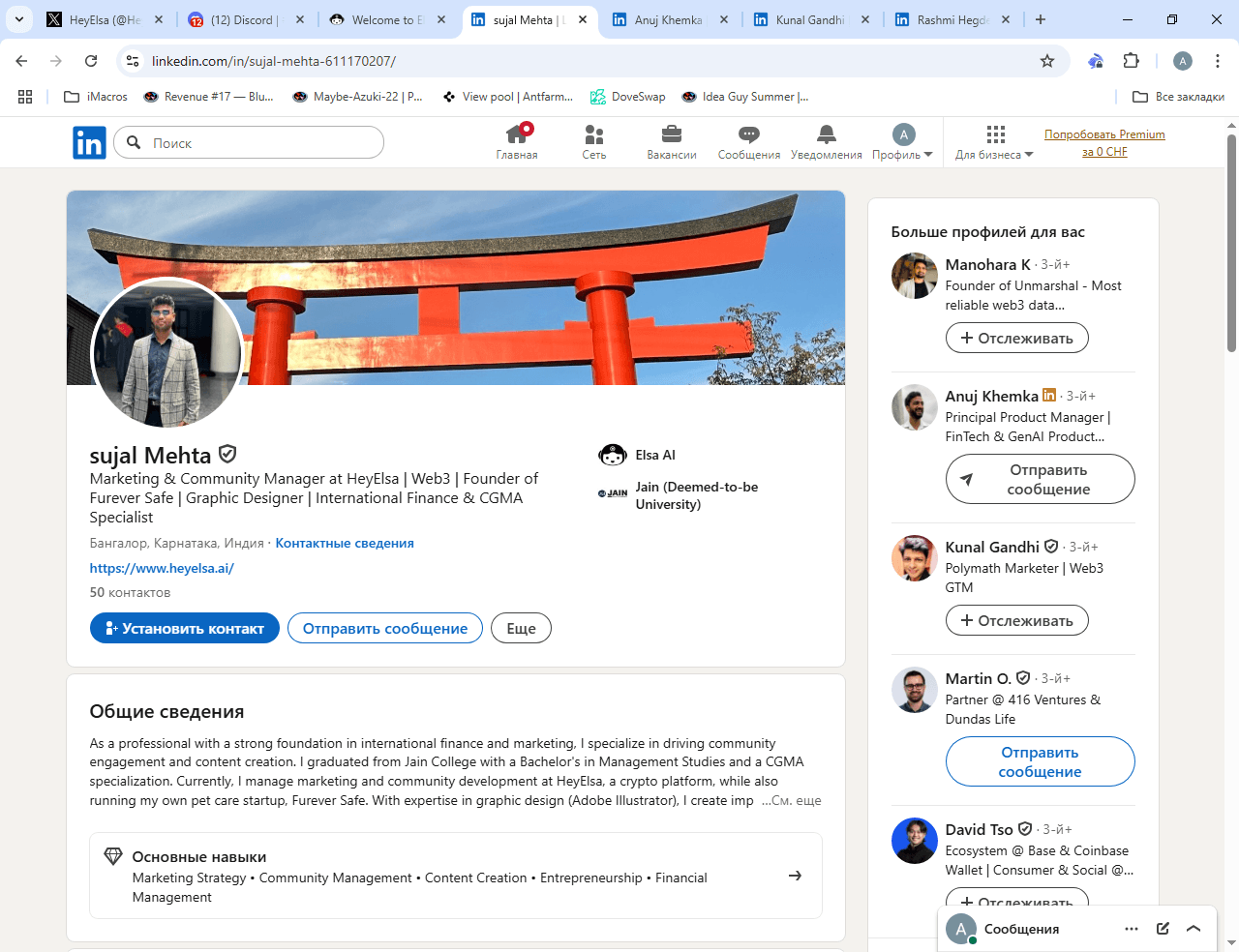Image resolution: width=1239 pixels, height=952 pixels.
Task: Click Установить контакт button
Action: point(185,628)
